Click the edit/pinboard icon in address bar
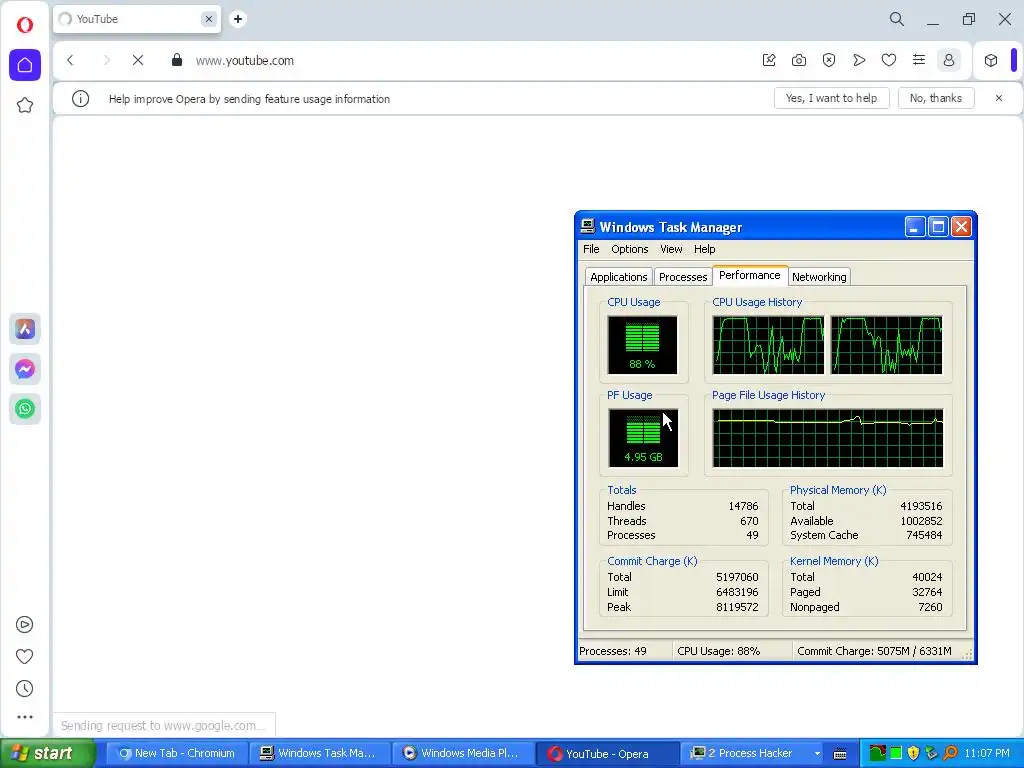Screen dimensions: 1024x768 (769, 60)
